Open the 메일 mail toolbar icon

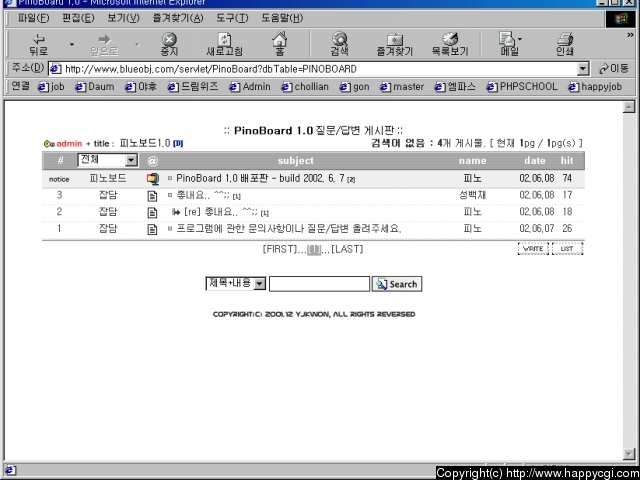pyautogui.click(x=509, y=45)
